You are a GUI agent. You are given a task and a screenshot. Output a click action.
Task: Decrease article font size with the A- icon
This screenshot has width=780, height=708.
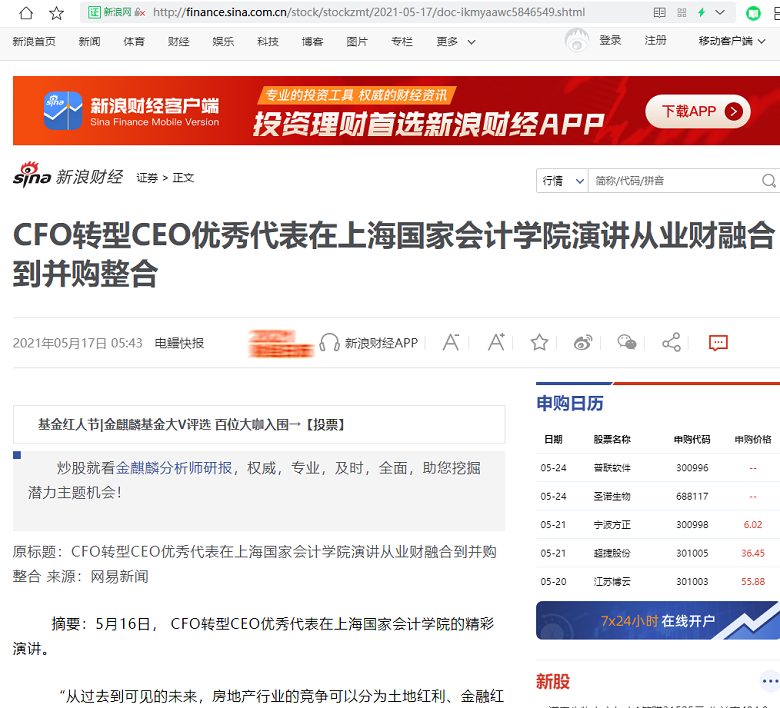(x=451, y=343)
